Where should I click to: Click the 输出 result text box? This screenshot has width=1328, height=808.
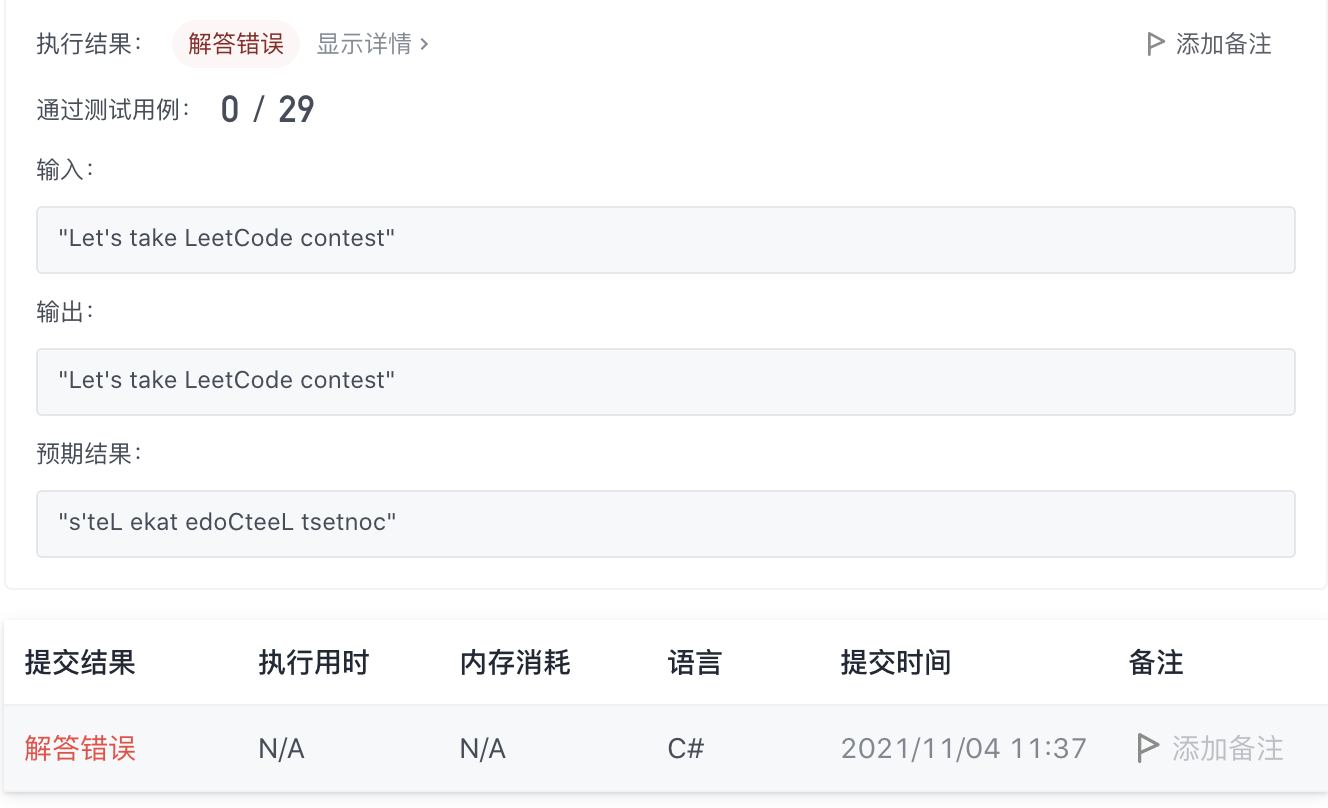pos(664,382)
